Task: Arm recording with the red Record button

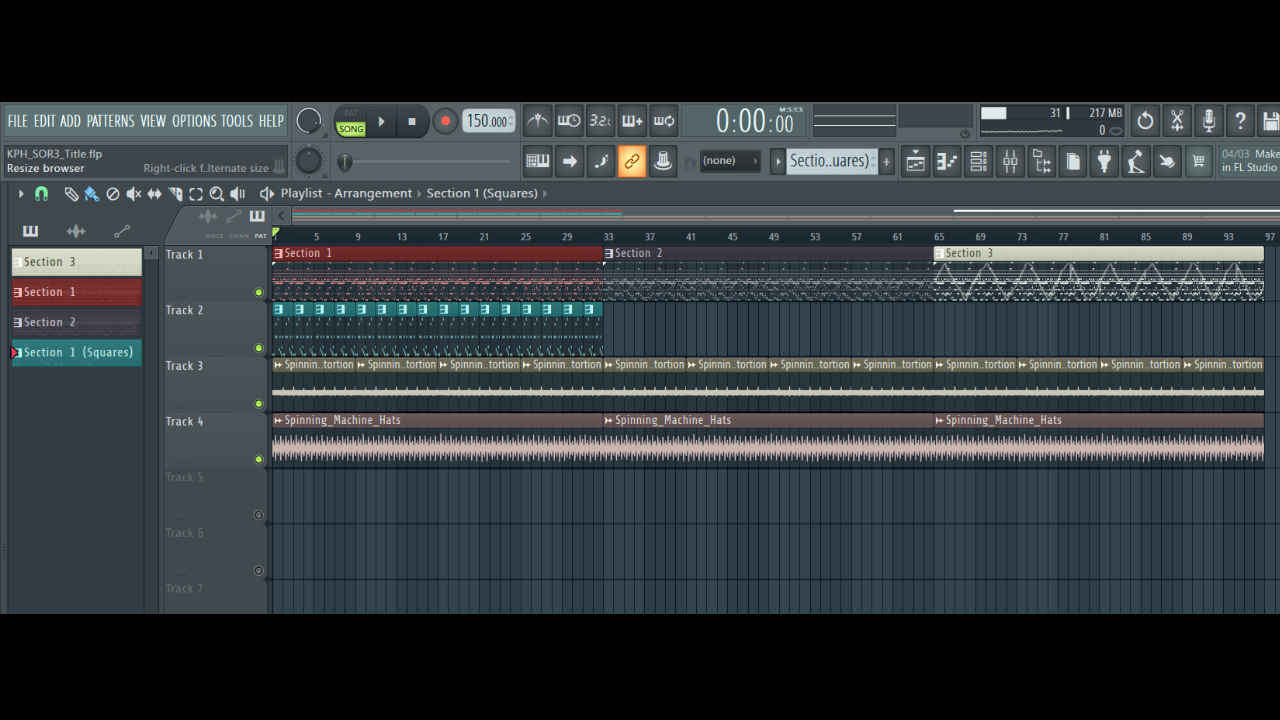Action: point(445,122)
